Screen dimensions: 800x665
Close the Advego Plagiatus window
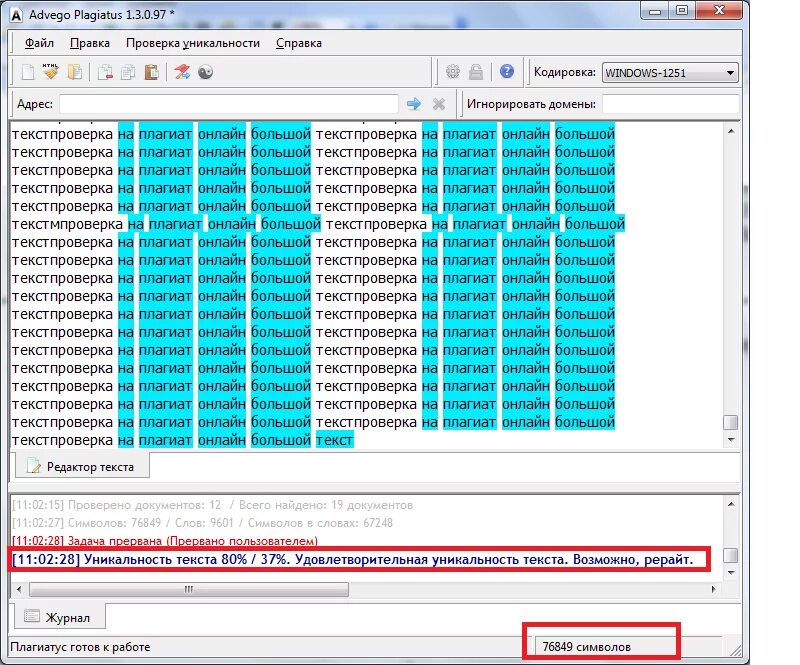click(x=719, y=11)
